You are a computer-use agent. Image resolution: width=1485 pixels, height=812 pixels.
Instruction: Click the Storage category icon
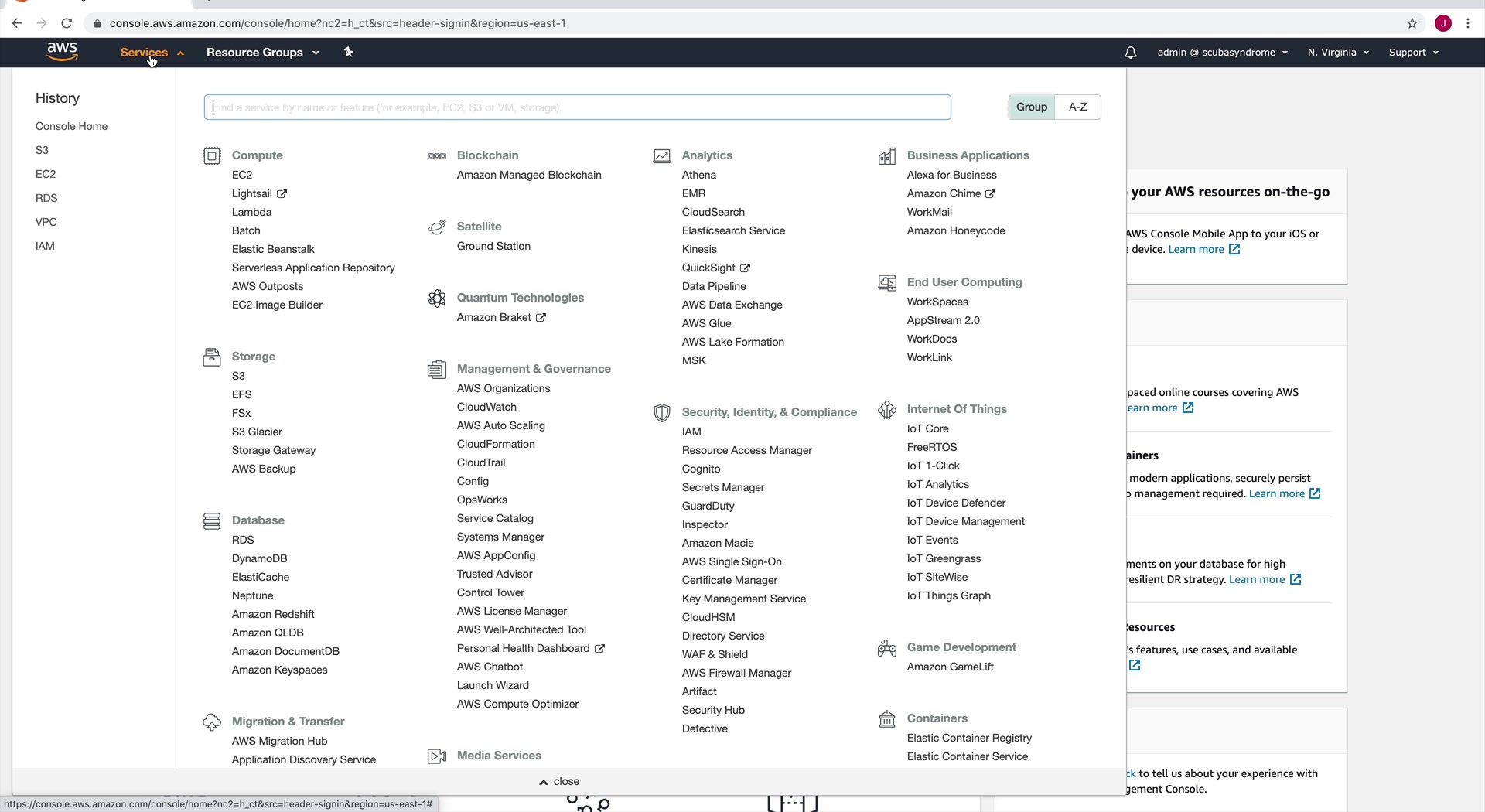[x=212, y=357]
